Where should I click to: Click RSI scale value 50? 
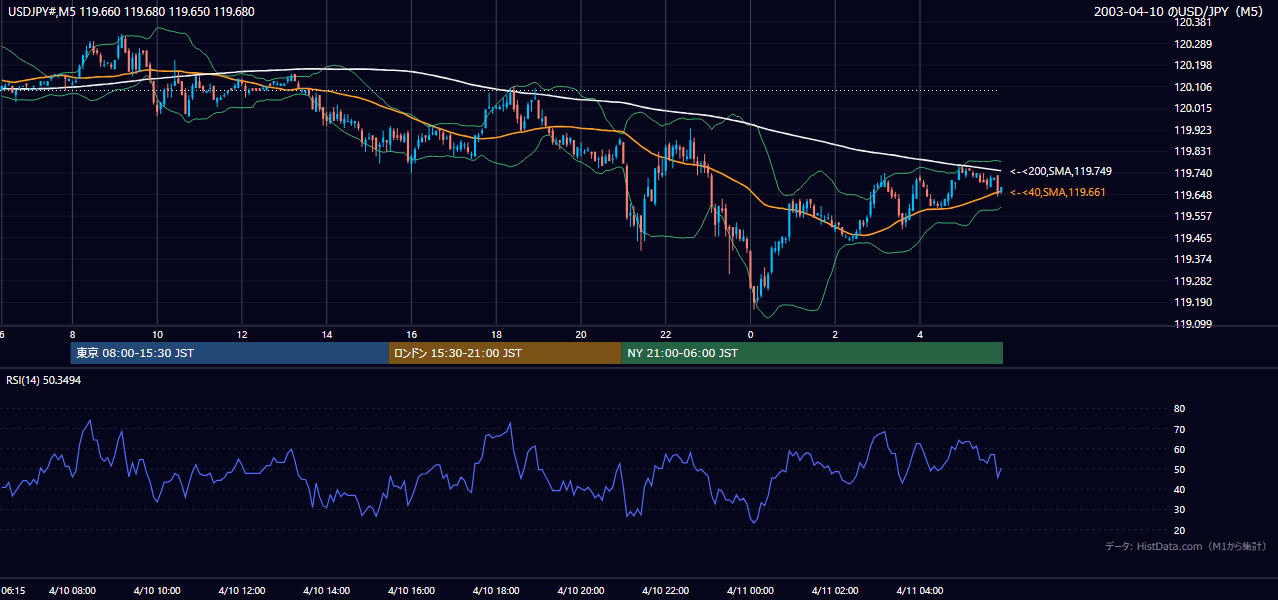pyautogui.click(x=1179, y=469)
